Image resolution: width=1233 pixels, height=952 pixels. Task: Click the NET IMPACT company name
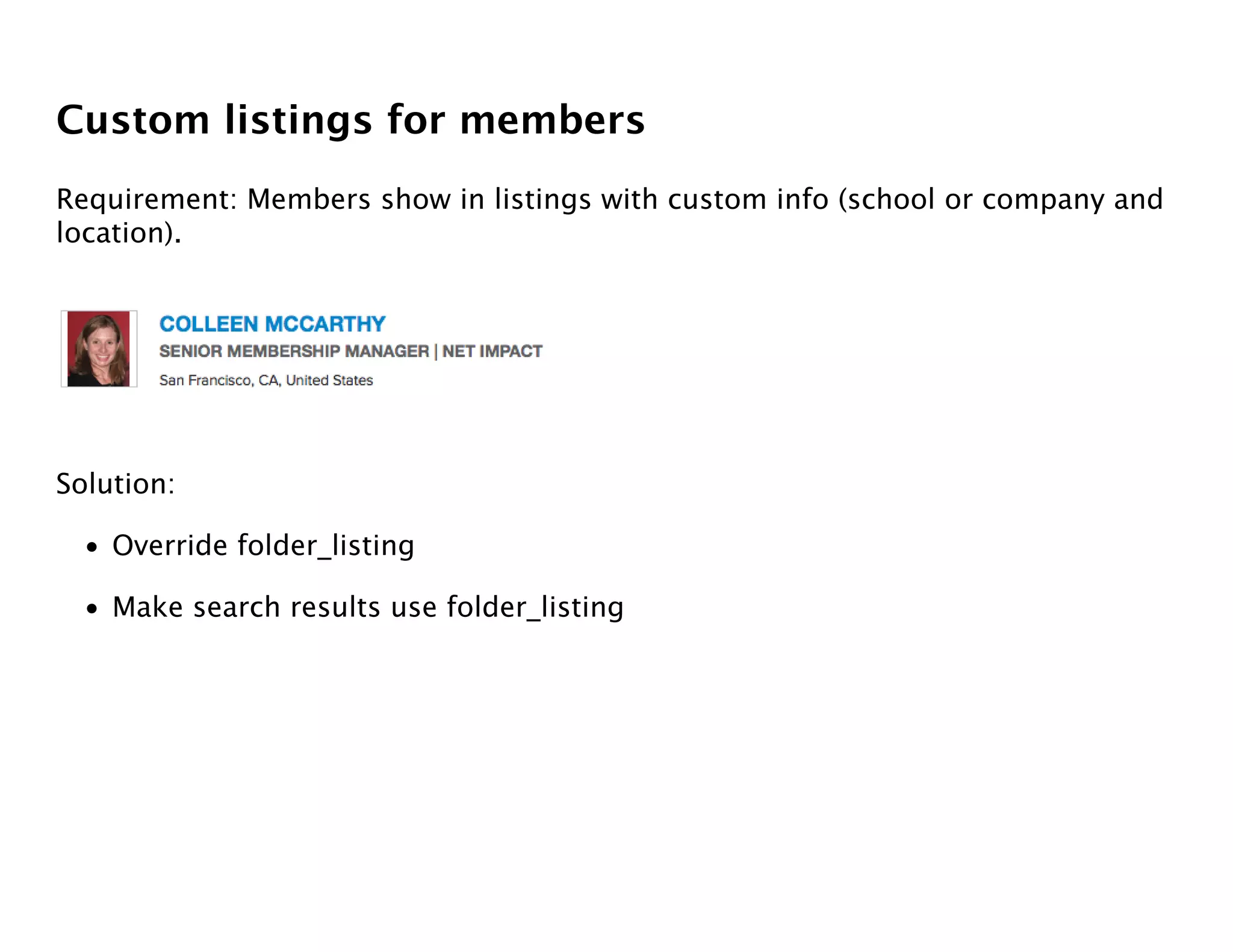[x=492, y=351]
